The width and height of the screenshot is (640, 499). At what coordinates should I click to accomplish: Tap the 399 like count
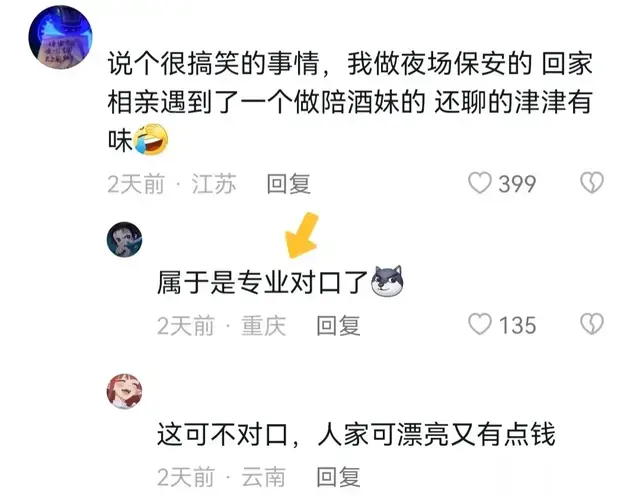click(x=517, y=184)
